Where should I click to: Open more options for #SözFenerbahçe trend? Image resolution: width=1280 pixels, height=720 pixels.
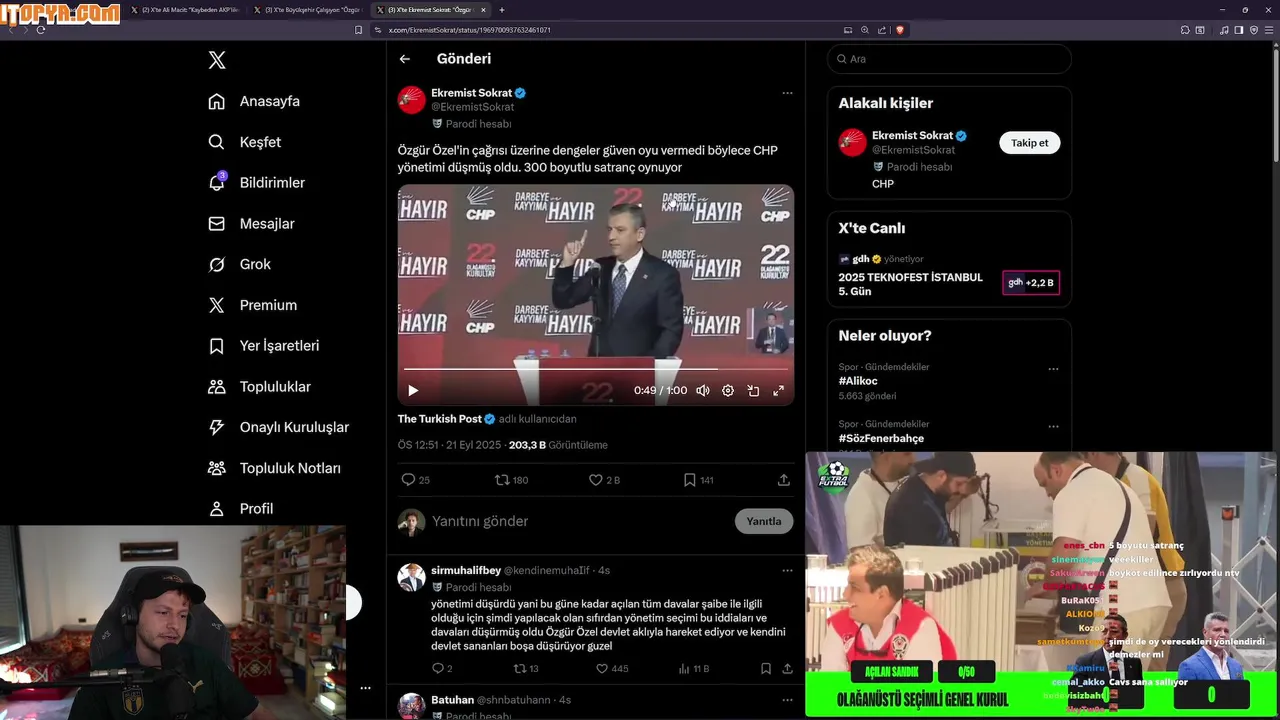1053,426
